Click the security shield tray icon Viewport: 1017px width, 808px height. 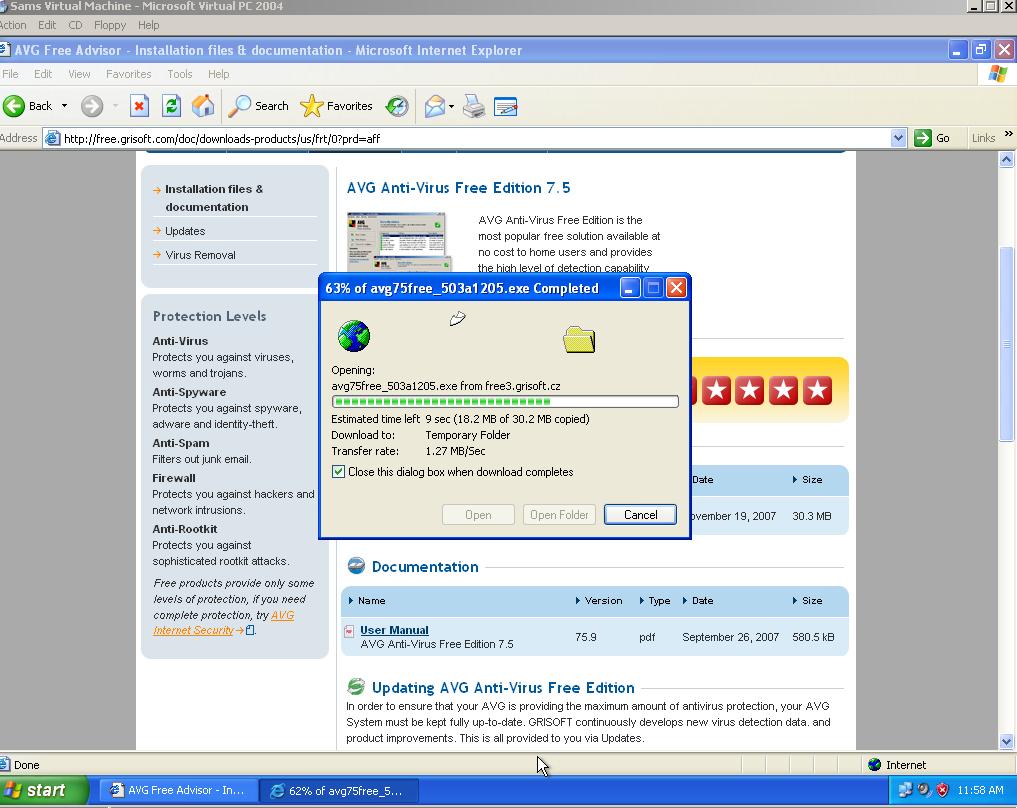click(x=942, y=790)
